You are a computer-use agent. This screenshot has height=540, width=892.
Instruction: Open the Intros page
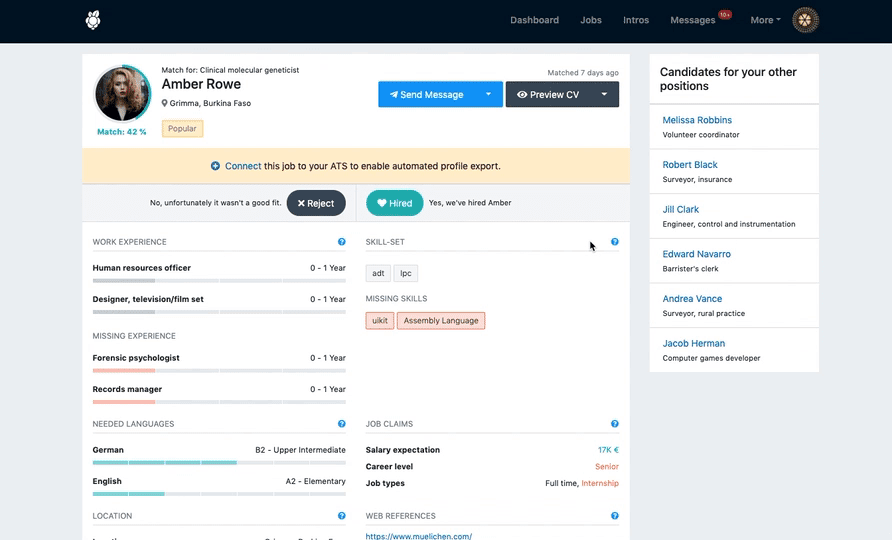636,20
